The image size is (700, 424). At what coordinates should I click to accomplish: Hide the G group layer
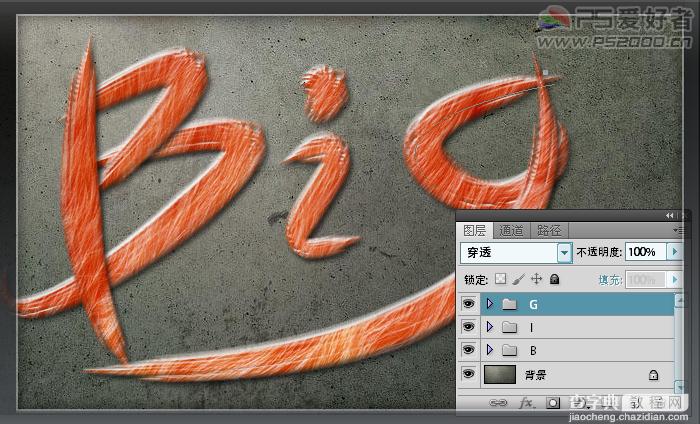pyautogui.click(x=468, y=304)
